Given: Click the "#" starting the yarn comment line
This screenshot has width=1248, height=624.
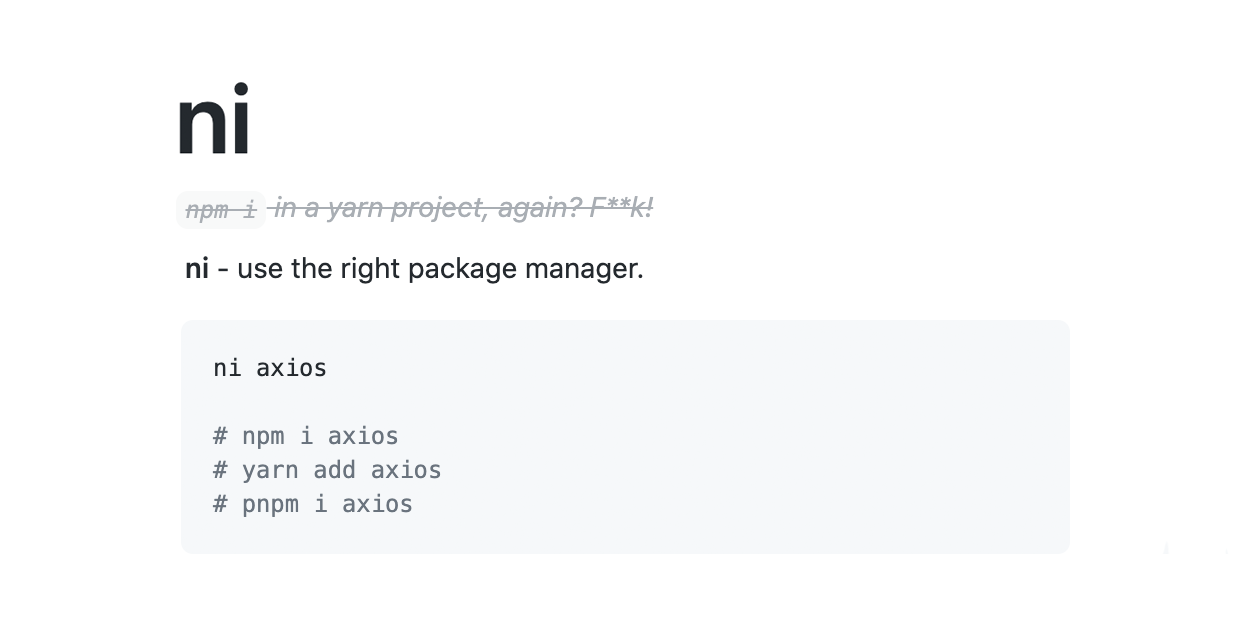Looking at the screenshot, I should coord(220,470).
